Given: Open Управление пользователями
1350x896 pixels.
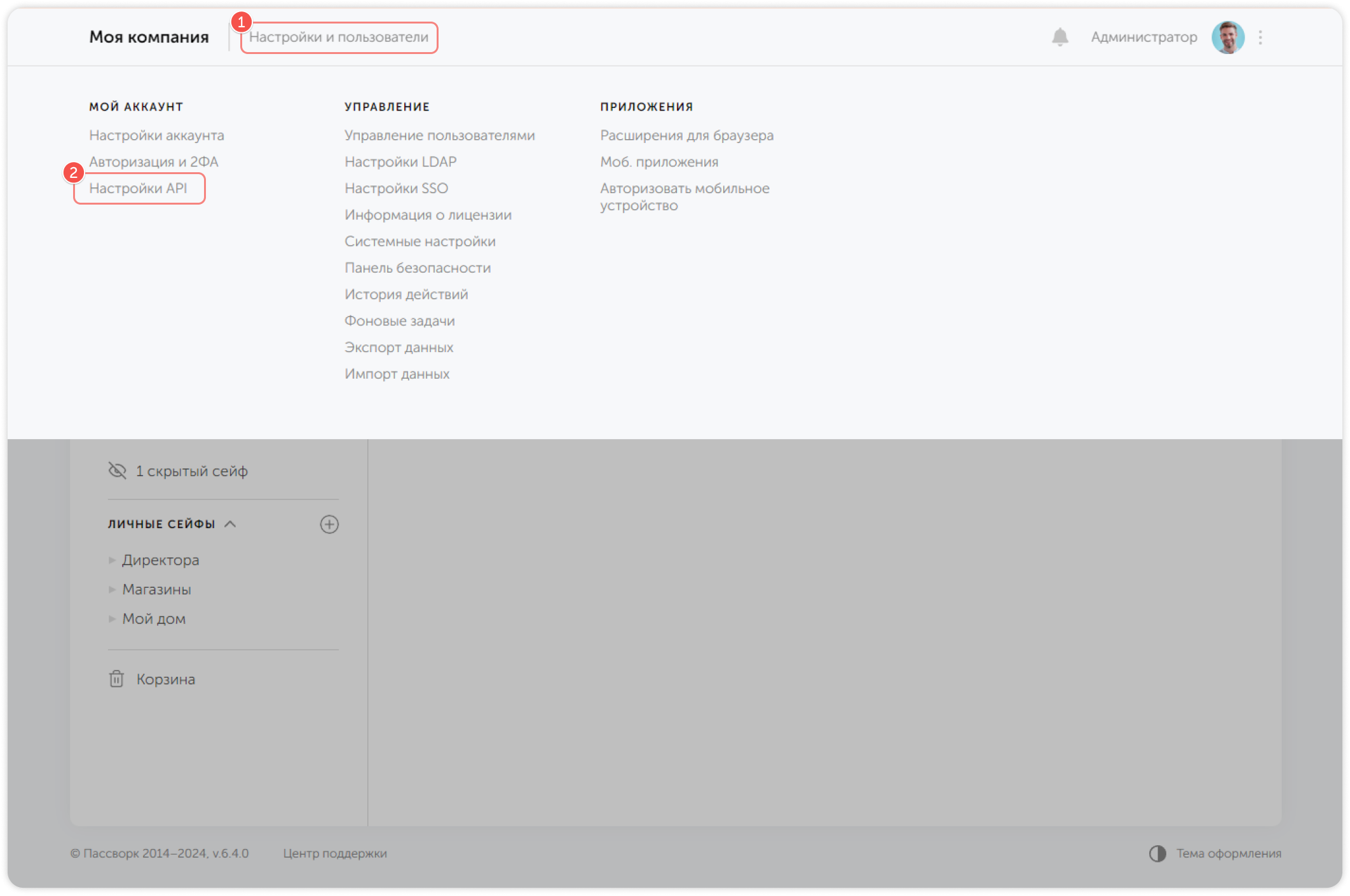Looking at the screenshot, I should click(440, 135).
